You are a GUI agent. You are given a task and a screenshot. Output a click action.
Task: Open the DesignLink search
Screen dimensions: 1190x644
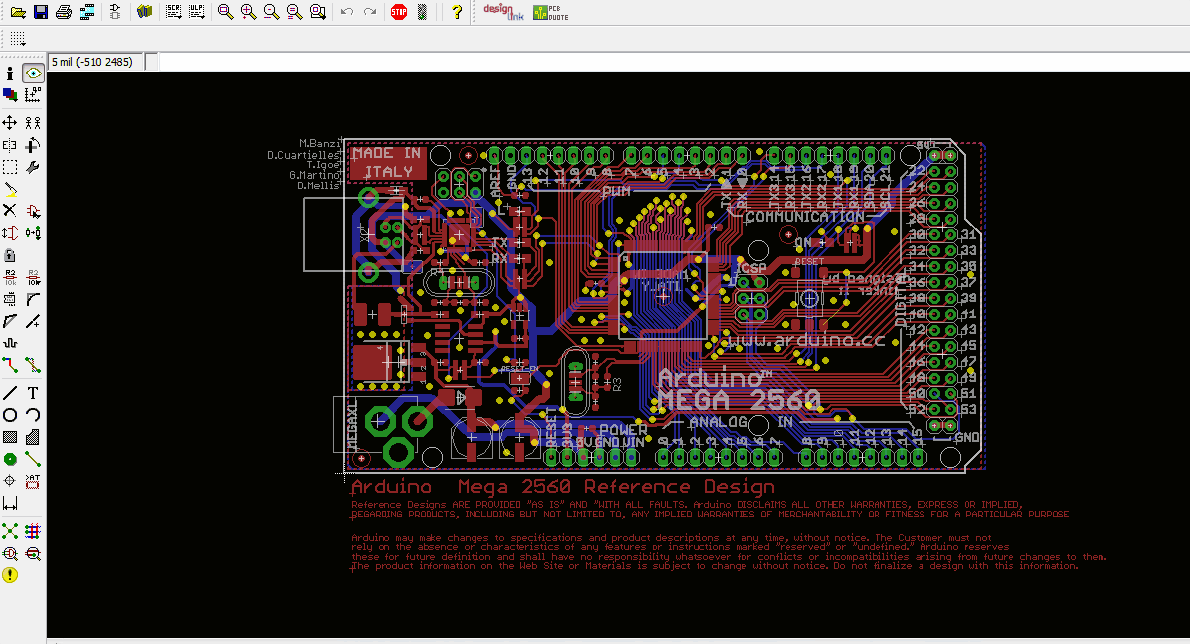(x=502, y=12)
